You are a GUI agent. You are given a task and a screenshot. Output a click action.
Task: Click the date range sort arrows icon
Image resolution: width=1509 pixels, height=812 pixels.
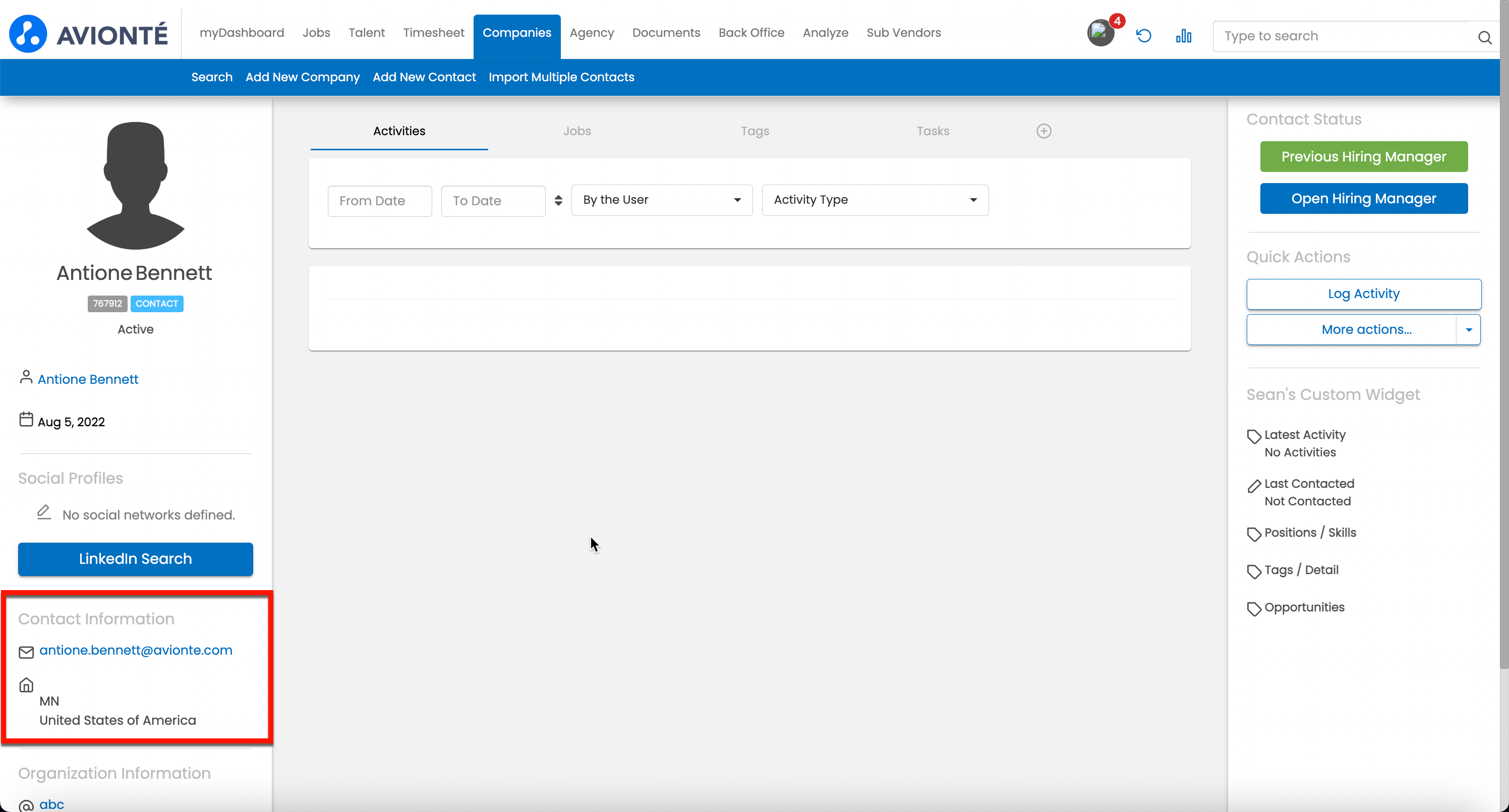tap(558, 200)
